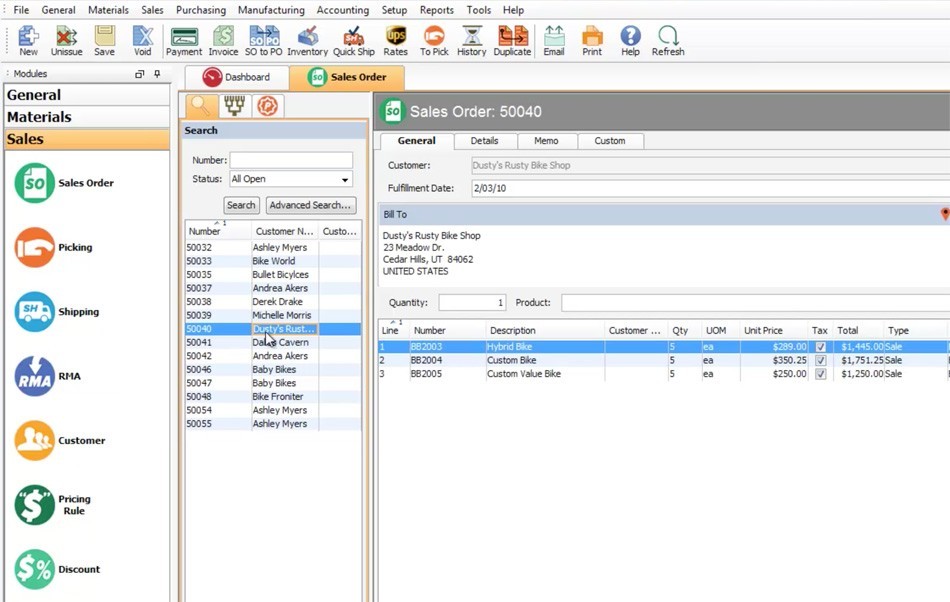Create a new sales order with New icon
This screenshot has height=602, width=950.
pos(27,40)
